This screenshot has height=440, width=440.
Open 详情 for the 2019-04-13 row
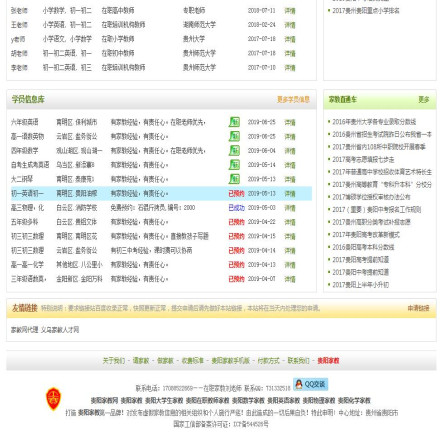pos(290,265)
